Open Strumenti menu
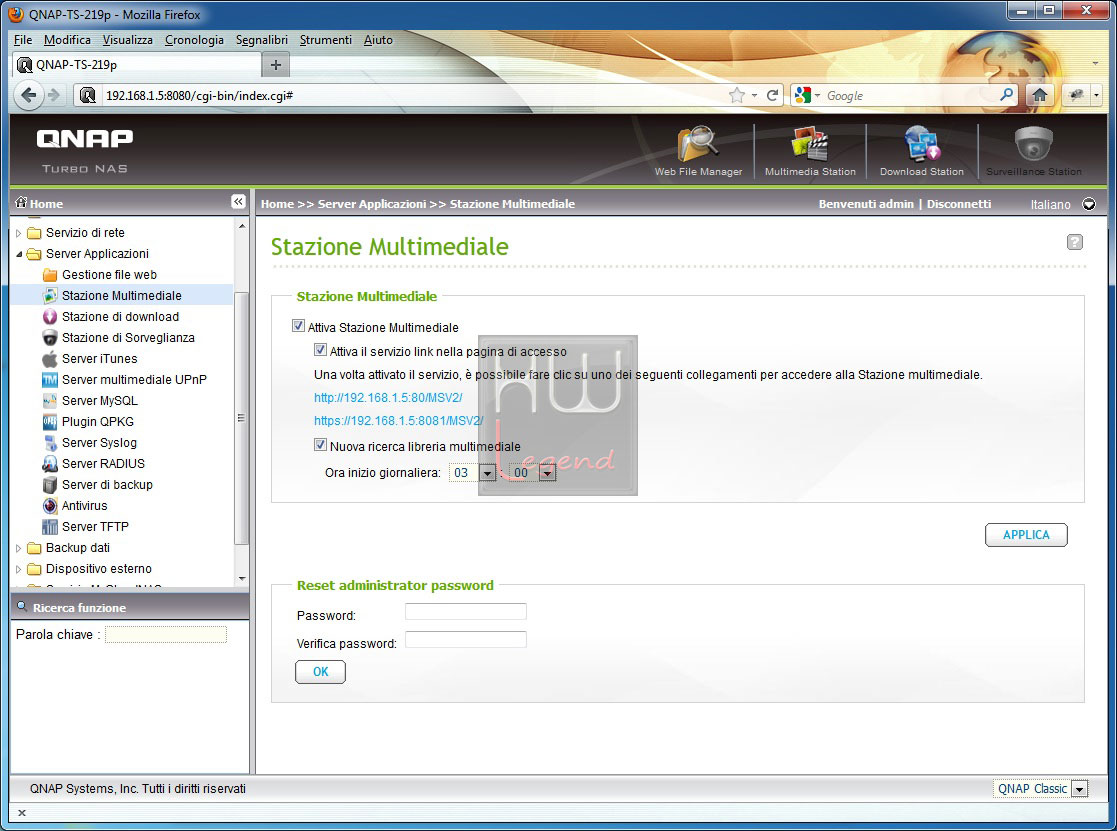The height and width of the screenshot is (831, 1117). (326, 40)
